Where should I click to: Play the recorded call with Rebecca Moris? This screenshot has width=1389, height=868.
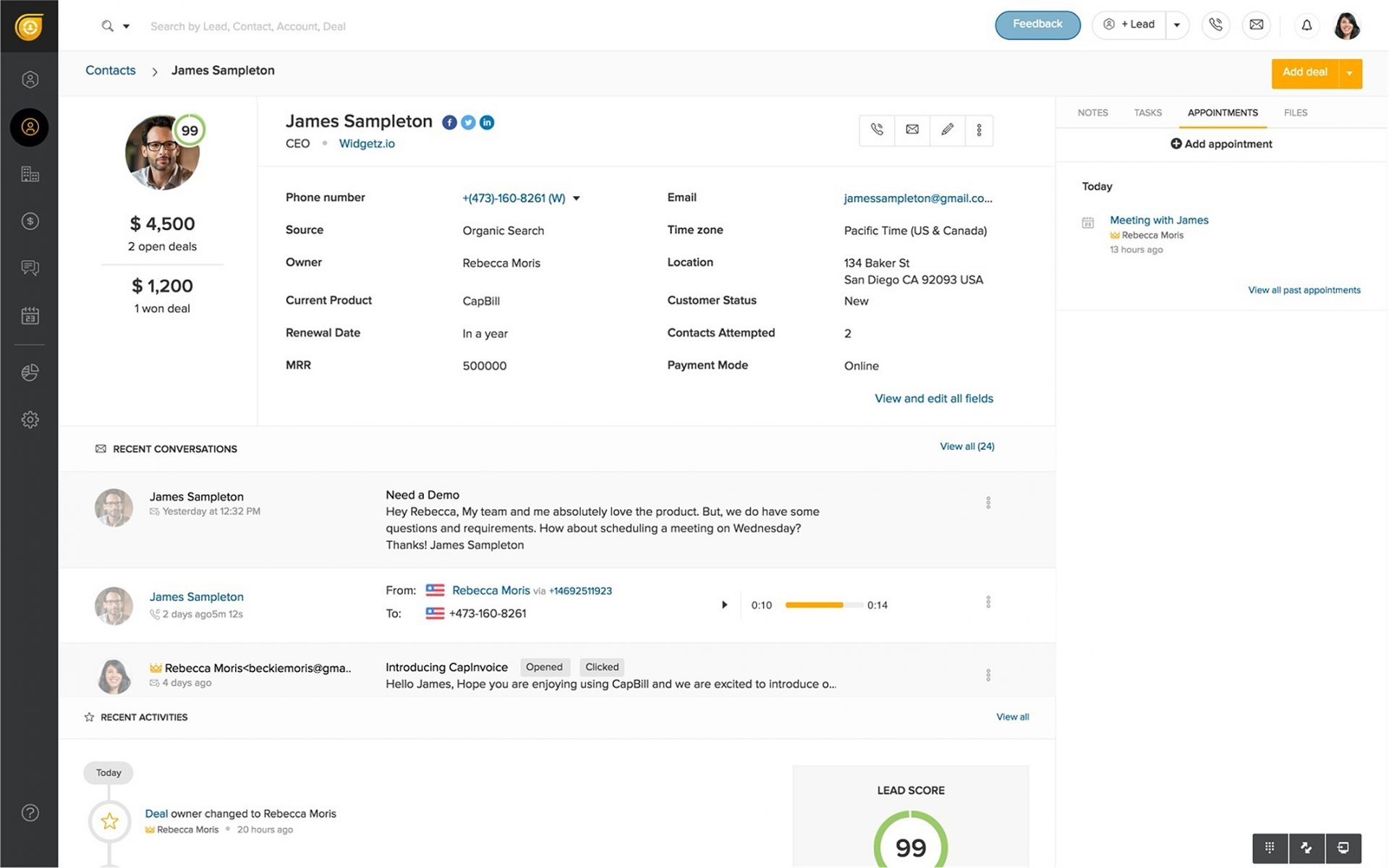point(725,605)
